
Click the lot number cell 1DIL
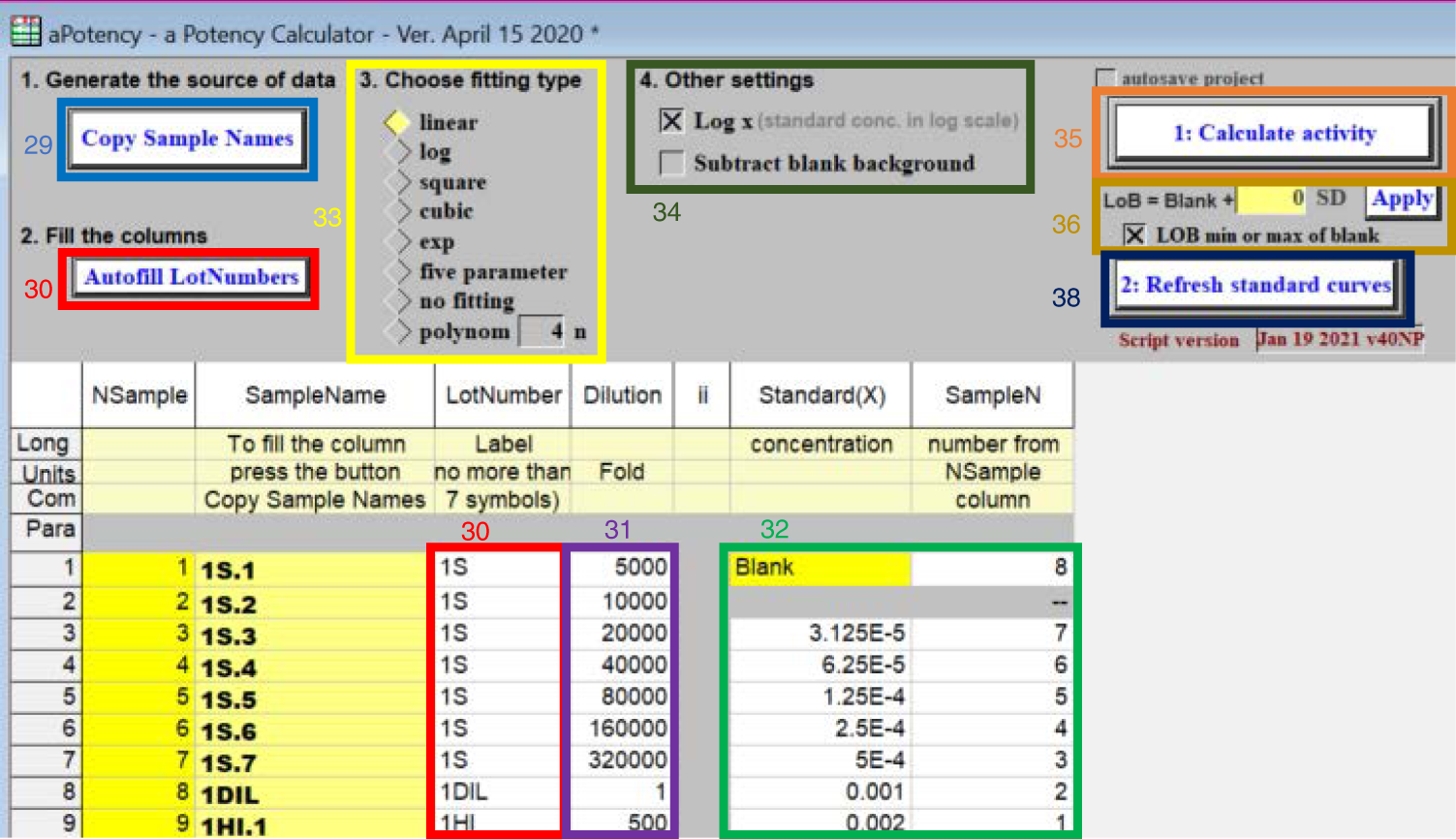point(503,792)
